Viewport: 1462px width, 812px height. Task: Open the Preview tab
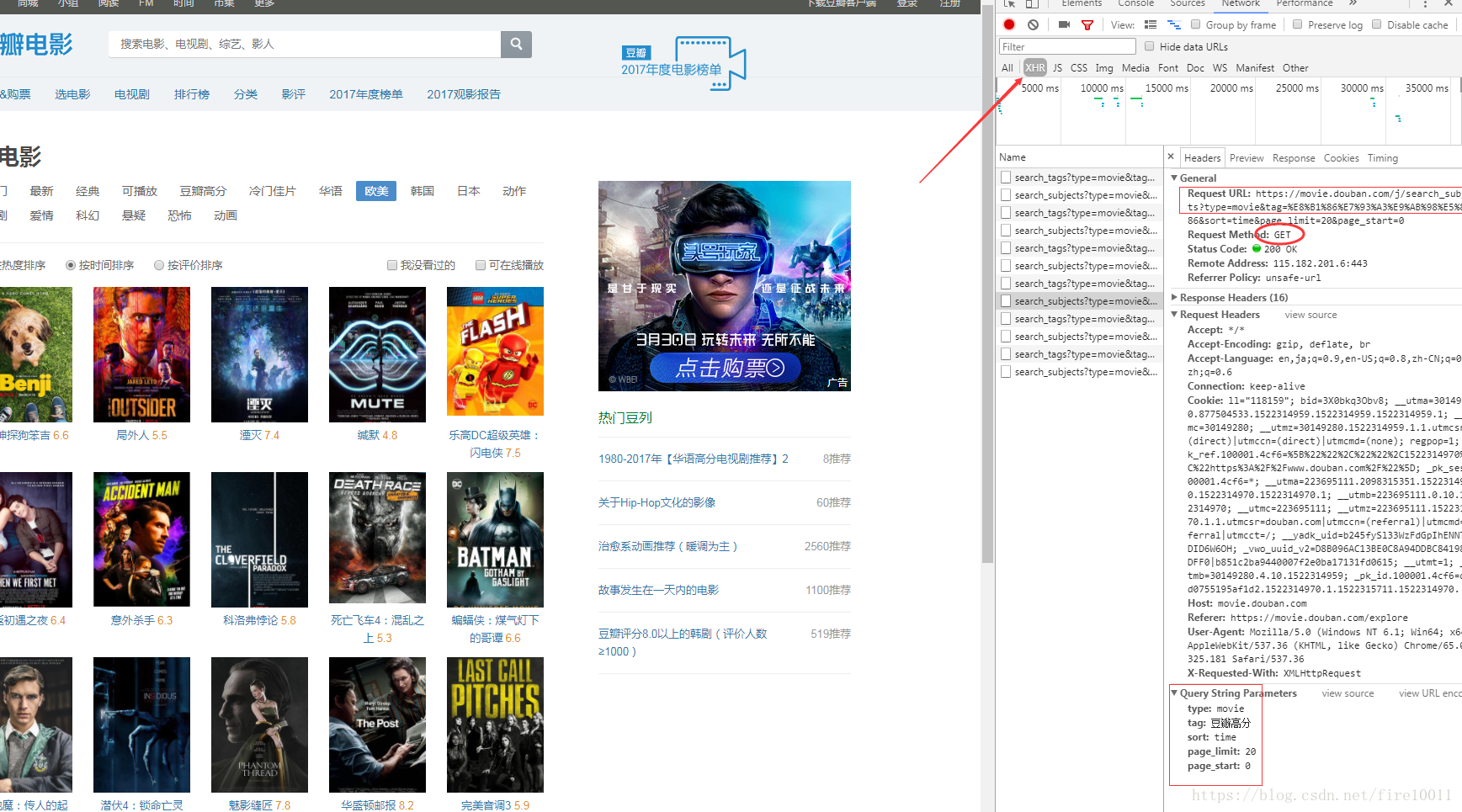tap(1247, 158)
